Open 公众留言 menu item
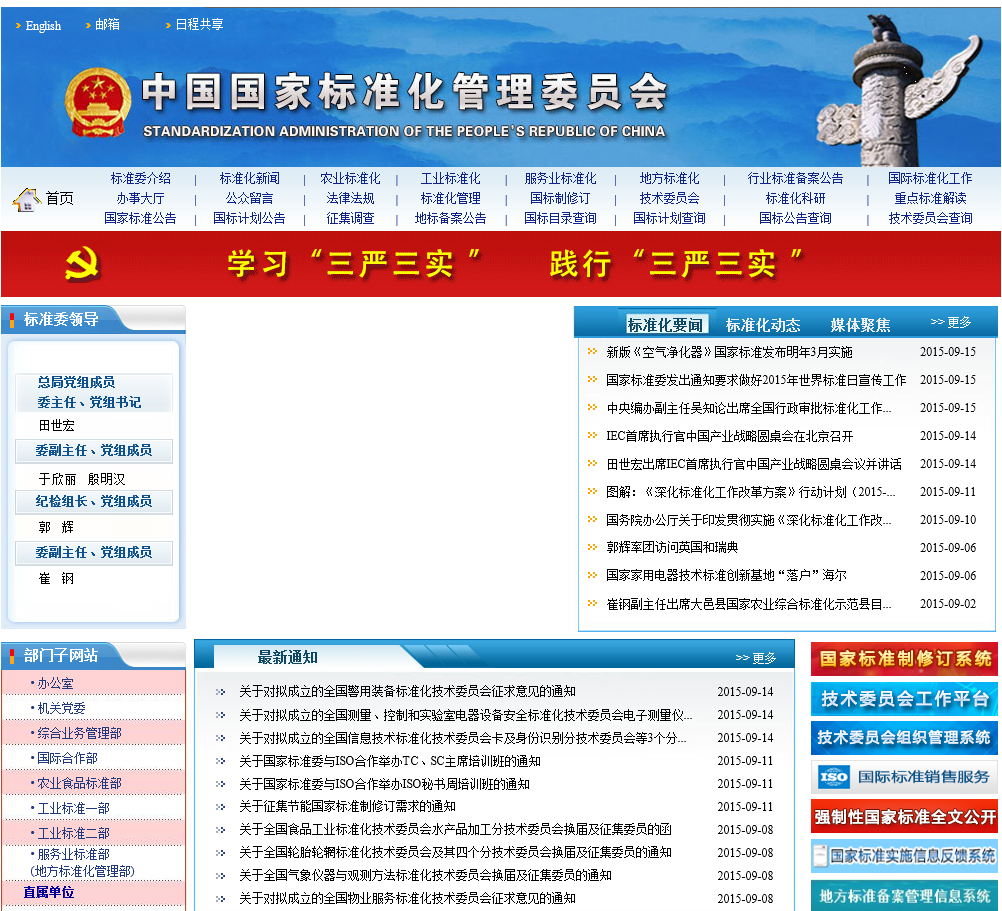 click(249, 198)
